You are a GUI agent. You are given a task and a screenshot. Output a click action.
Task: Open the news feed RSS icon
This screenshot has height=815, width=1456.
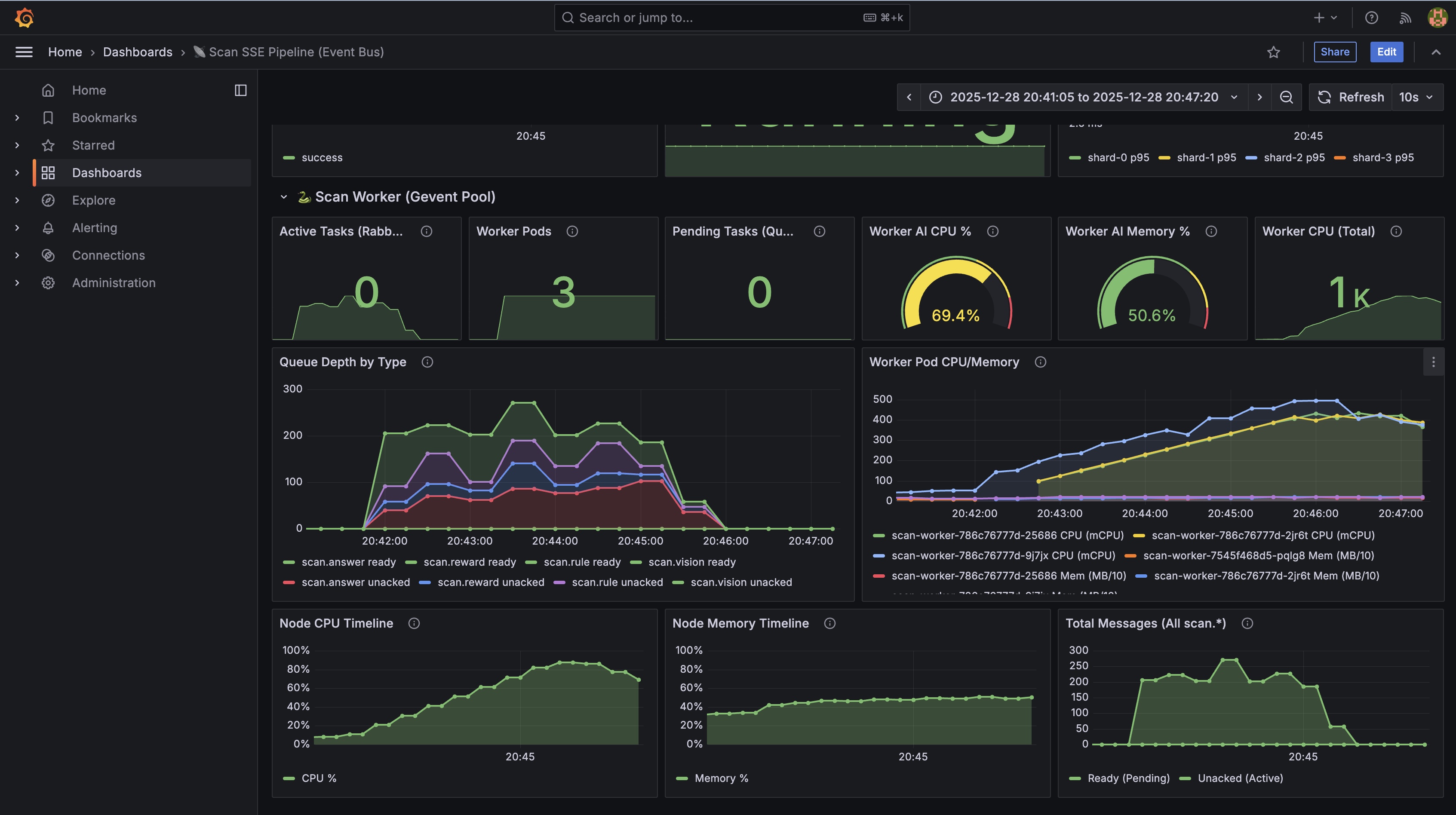[x=1405, y=18]
